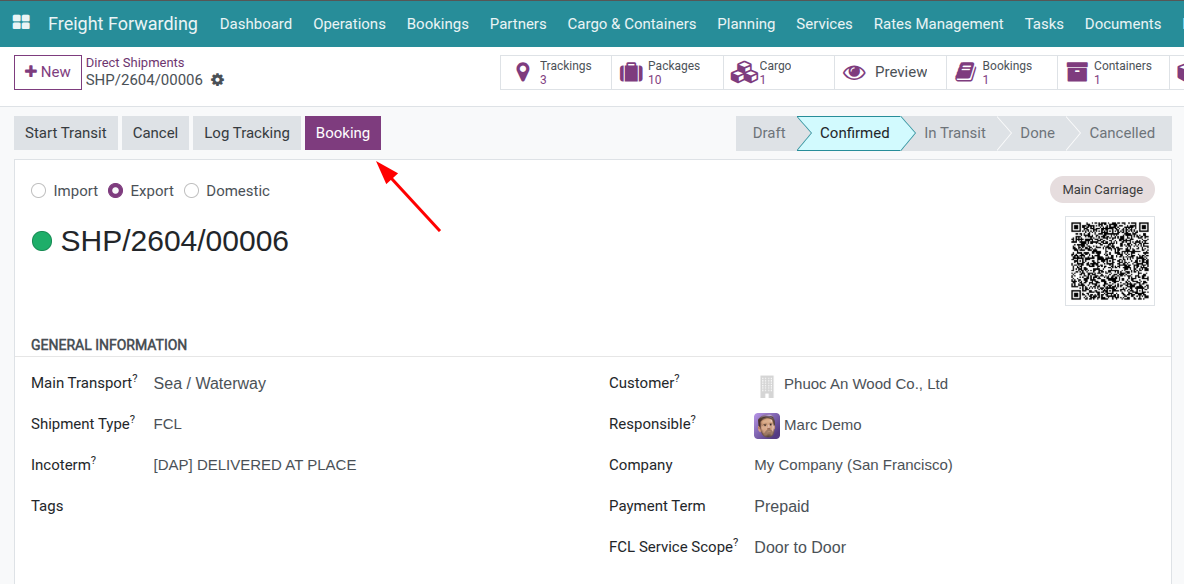1184x584 pixels.
Task: View the 10 Packages
Action: pos(665,71)
